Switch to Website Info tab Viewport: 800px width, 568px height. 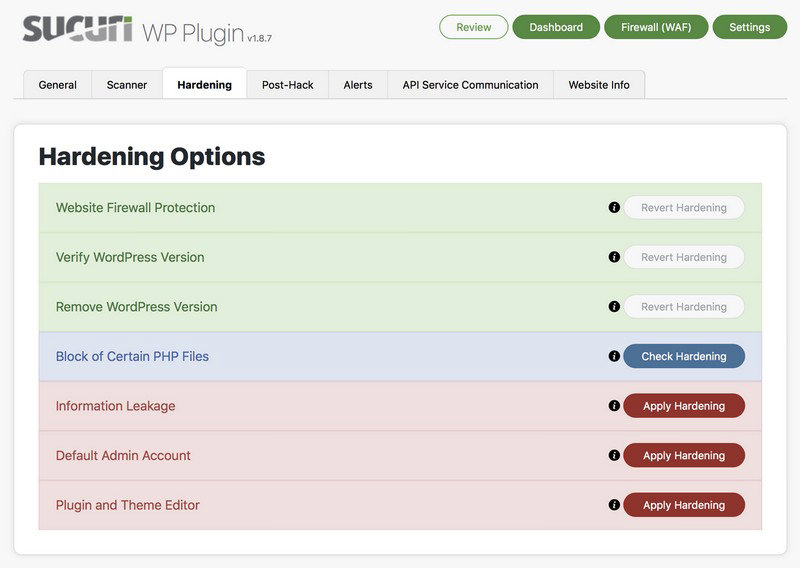click(x=599, y=85)
